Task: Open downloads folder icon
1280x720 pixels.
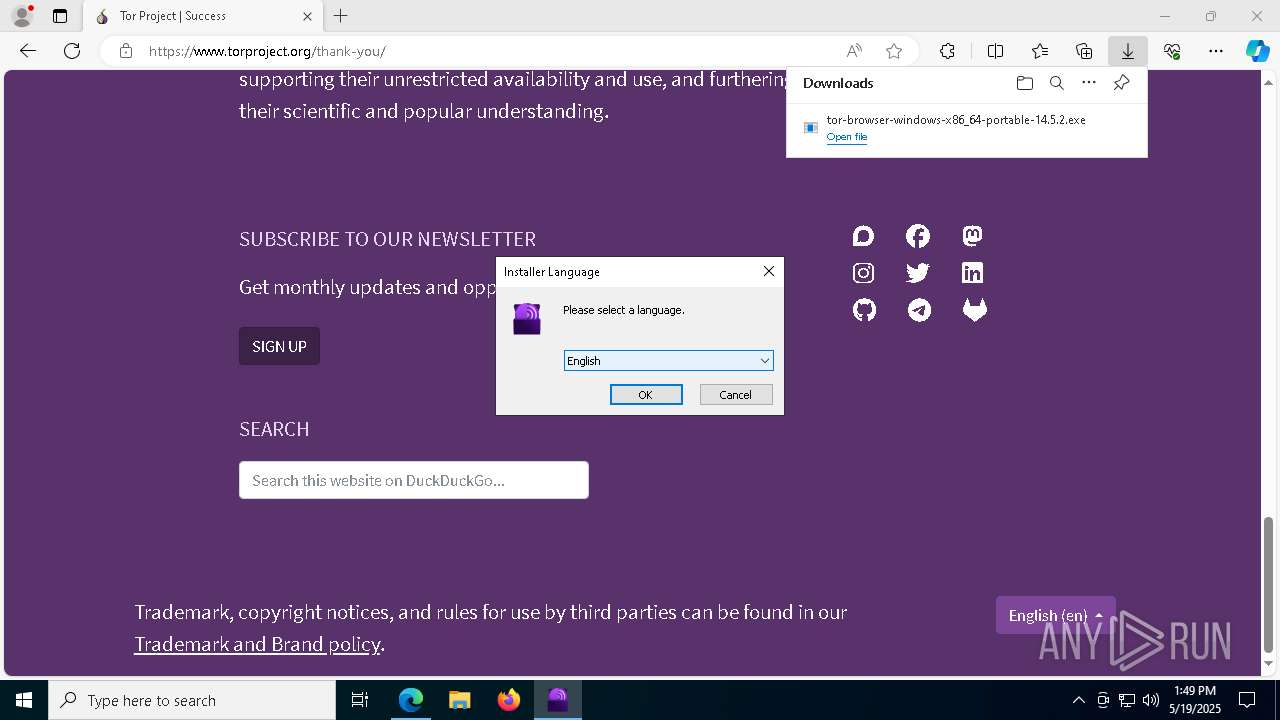Action: (1024, 83)
